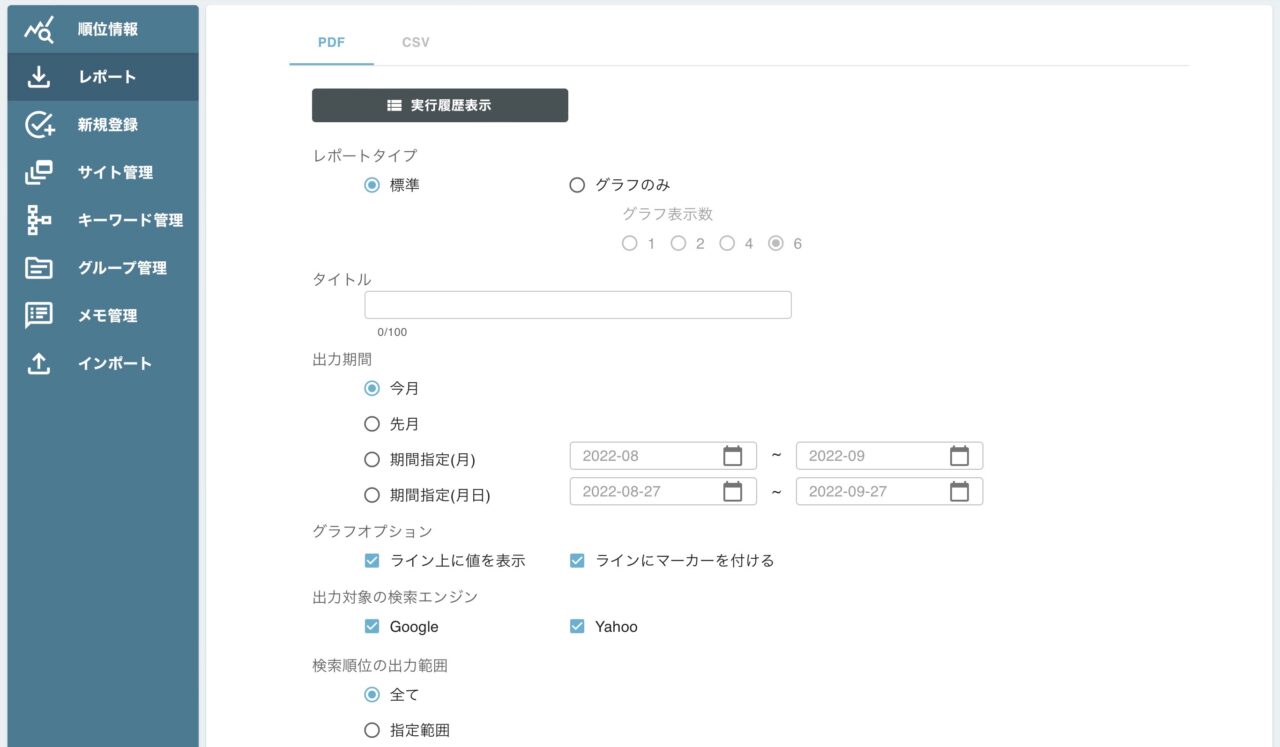The height and width of the screenshot is (747, 1280).
Task: Click inside the タイトル title input field
Action: click(579, 304)
